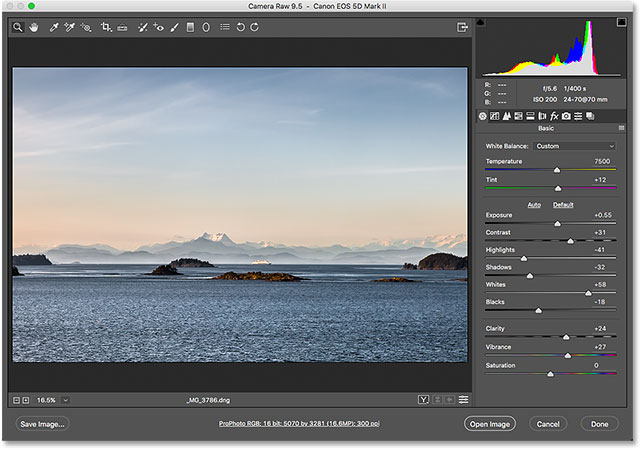The height and width of the screenshot is (450, 641).
Task: Click the Contrast slider handle
Action: click(x=571, y=241)
